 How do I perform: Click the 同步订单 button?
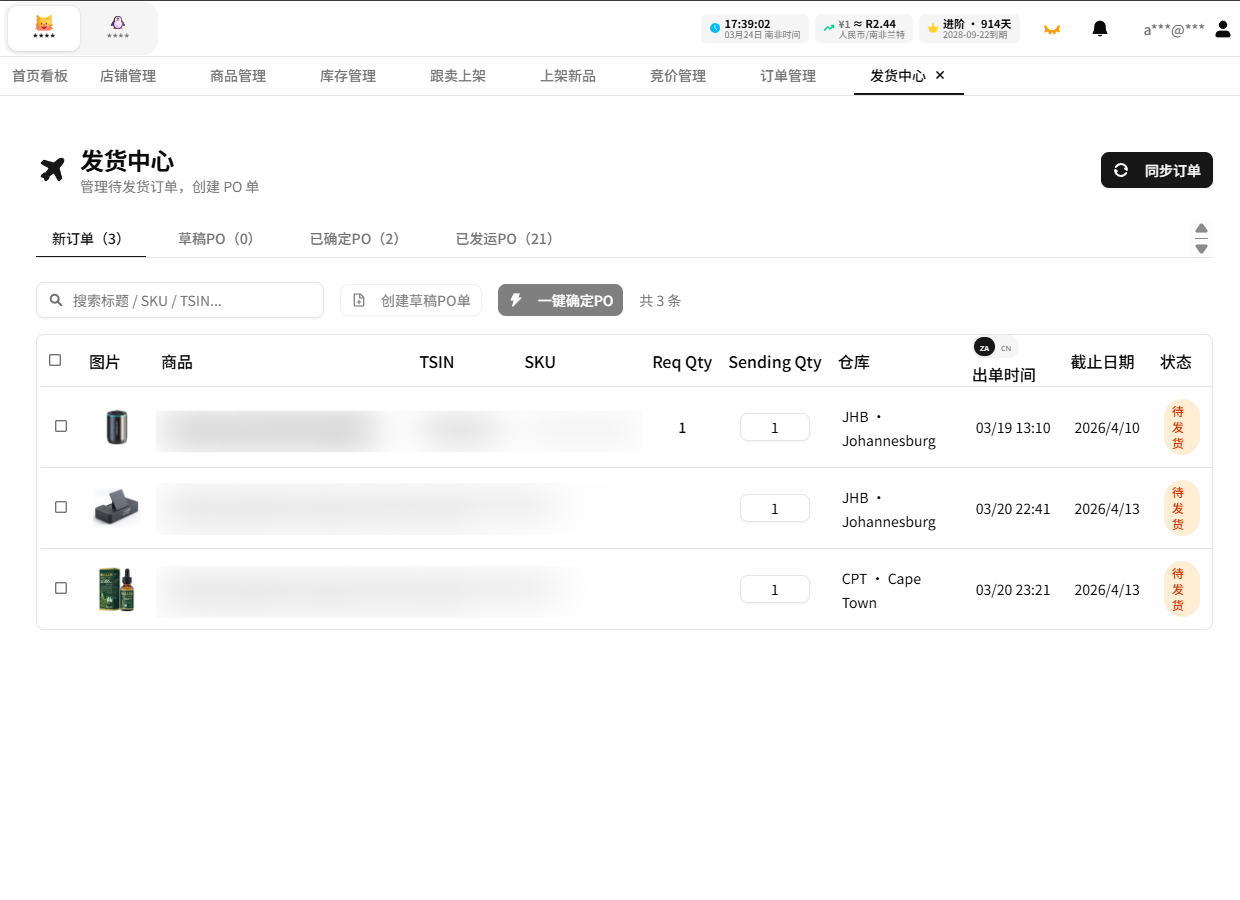click(1156, 170)
